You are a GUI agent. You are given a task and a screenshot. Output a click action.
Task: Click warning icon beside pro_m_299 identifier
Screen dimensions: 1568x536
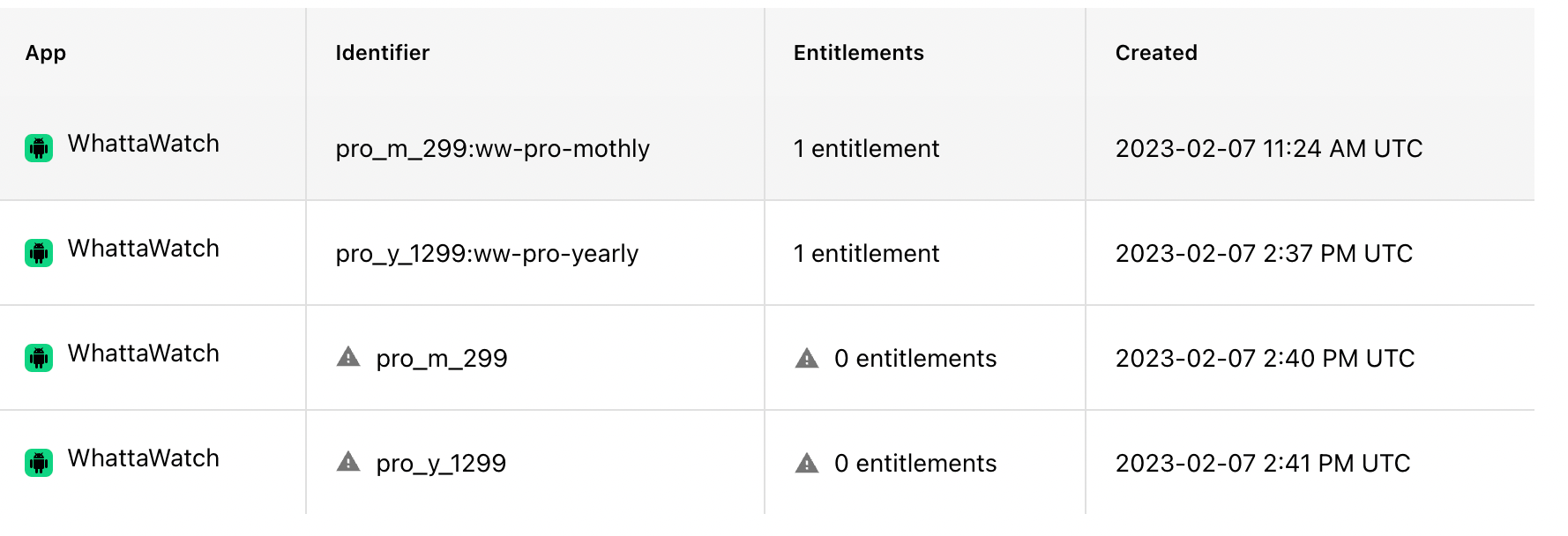point(348,357)
